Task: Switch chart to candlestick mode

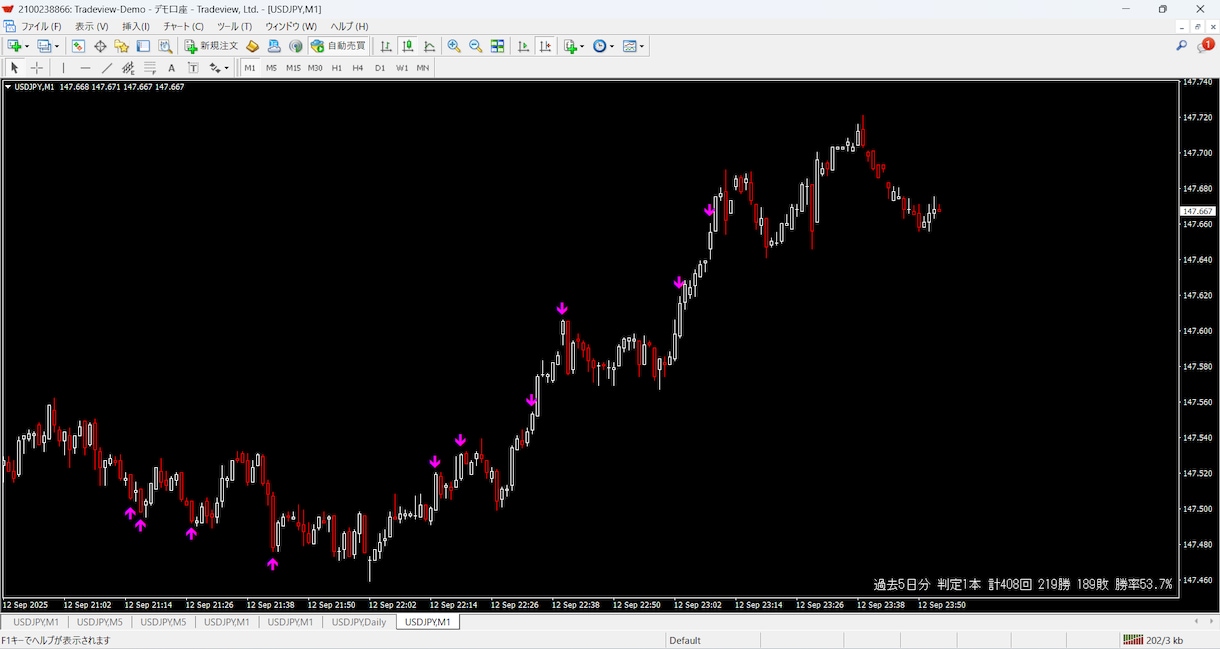Action: pyautogui.click(x=408, y=46)
